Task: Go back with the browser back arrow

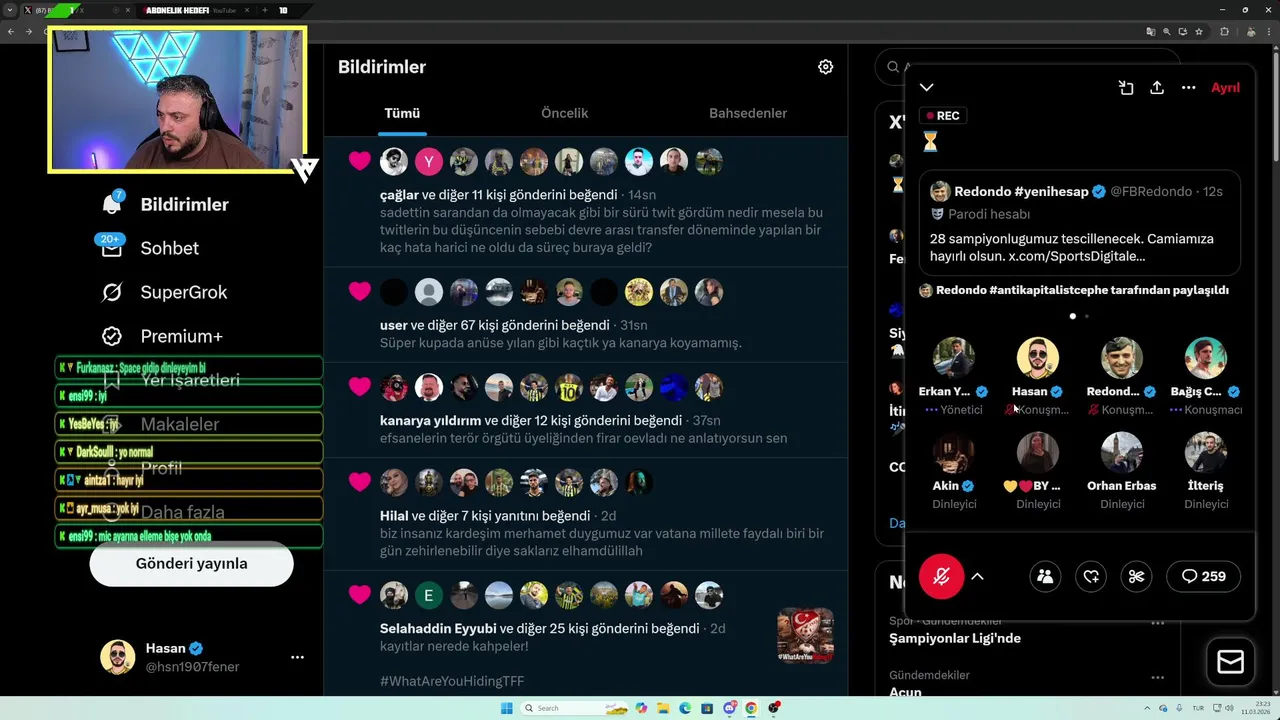Action: (11, 32)
